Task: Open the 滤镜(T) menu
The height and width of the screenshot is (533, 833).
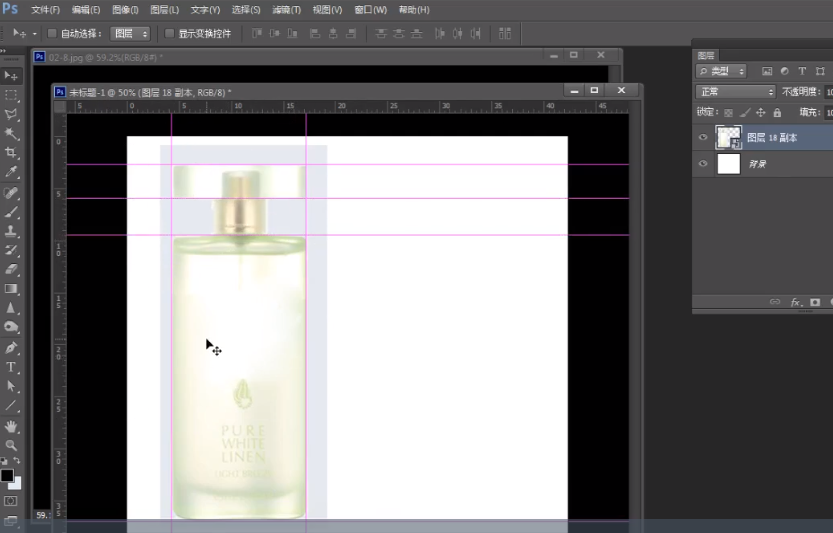Action: click(286, 10)
